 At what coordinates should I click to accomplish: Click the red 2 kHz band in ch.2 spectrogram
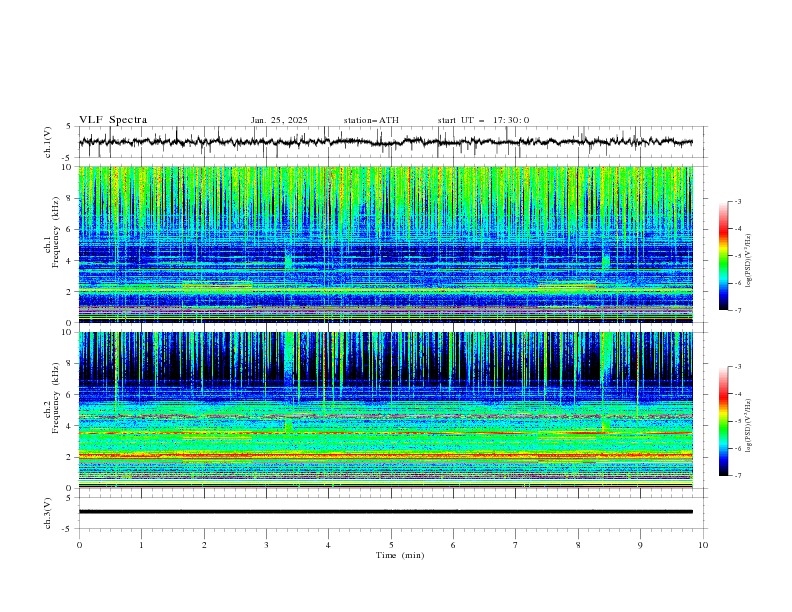point(386,455)
